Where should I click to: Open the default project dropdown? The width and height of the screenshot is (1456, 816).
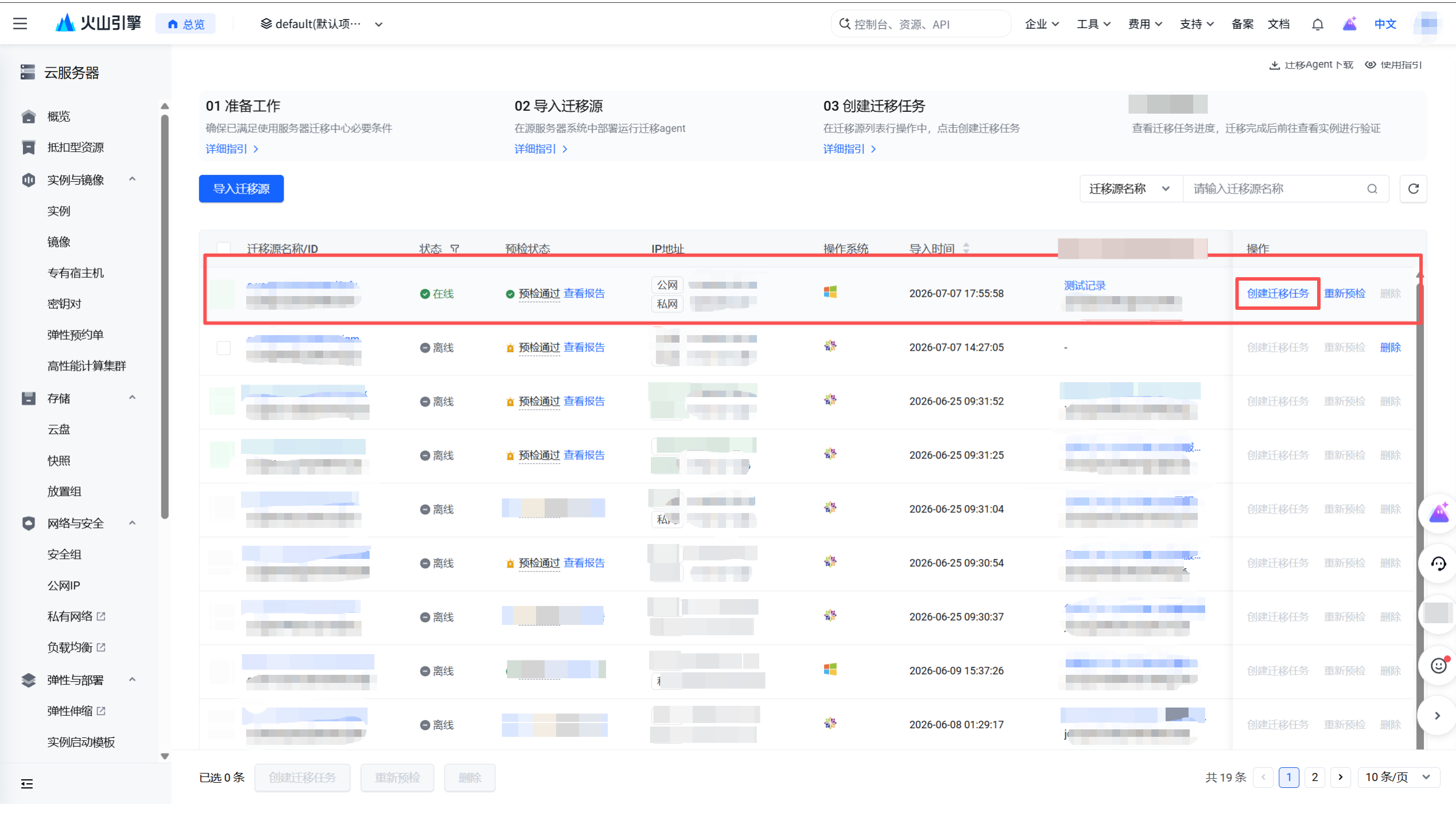click(x=321, y=24)
